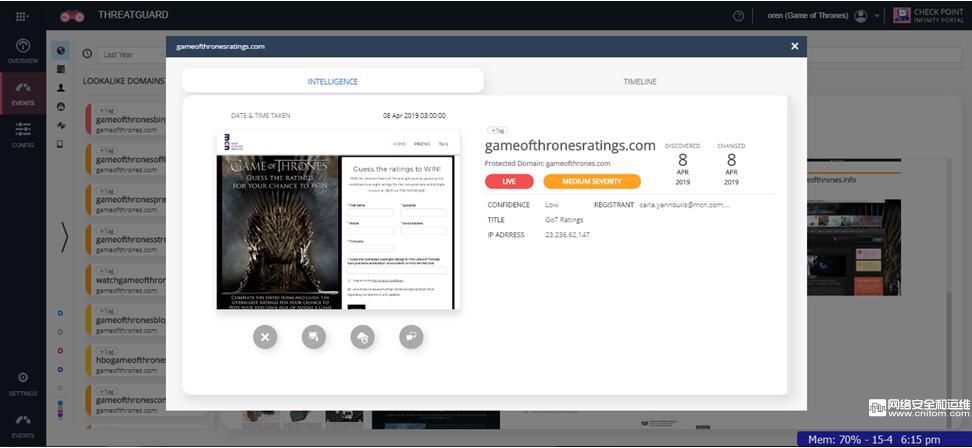
Task: Click the round X dismiss icon below screenshot
Action: click(x=265, y=337)
